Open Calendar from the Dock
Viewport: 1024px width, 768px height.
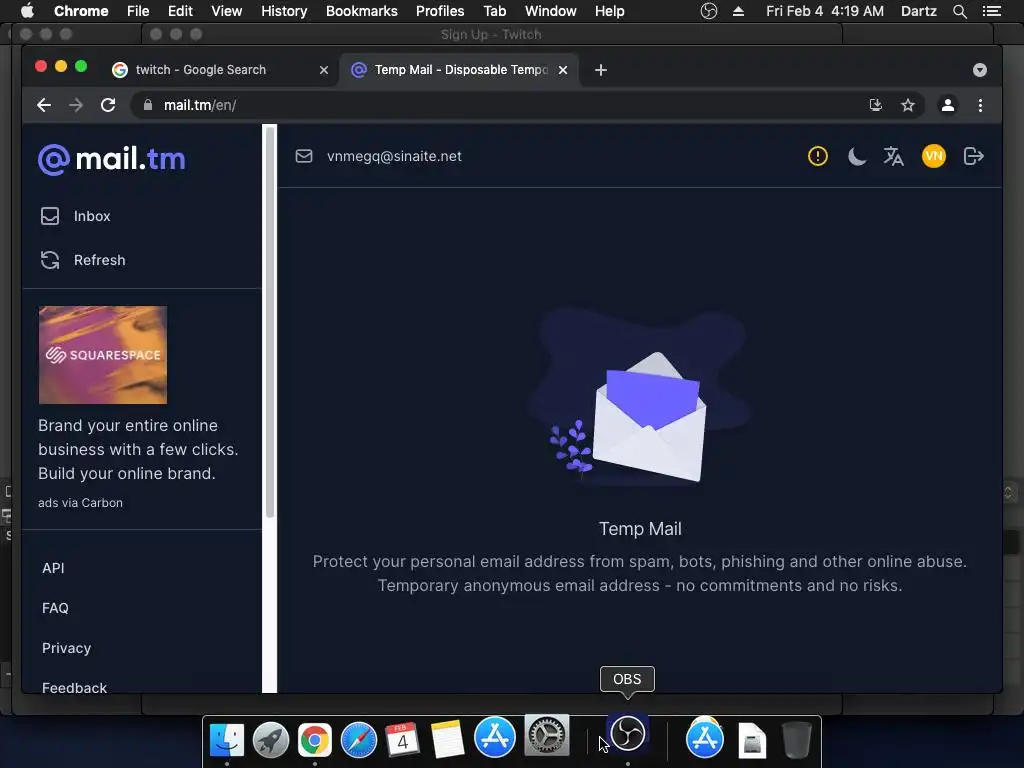(402, 740)
